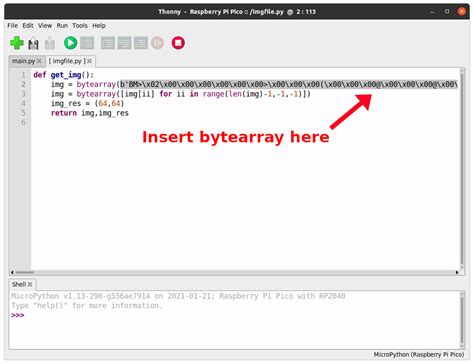The width and height of the screenshot is (474, 364).
Task: Click the Step out toolbar icon
Action: pyautogui.click(x=141, y=43)
